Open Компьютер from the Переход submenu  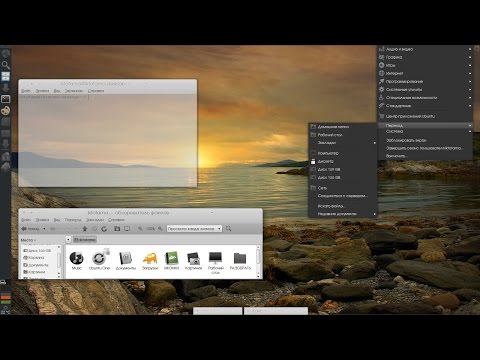[x=343, y=153]
